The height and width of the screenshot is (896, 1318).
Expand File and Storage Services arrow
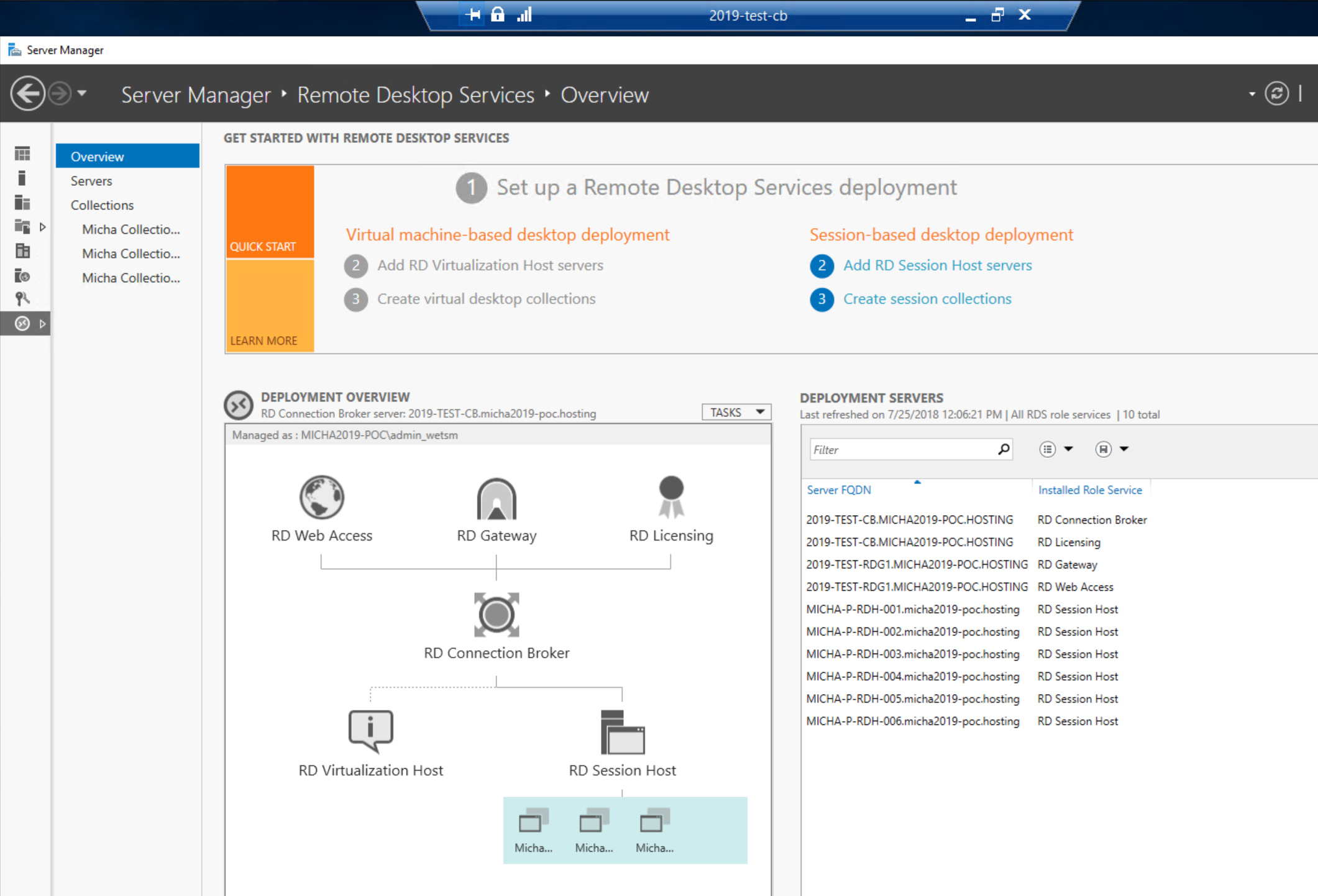[42, 227]
